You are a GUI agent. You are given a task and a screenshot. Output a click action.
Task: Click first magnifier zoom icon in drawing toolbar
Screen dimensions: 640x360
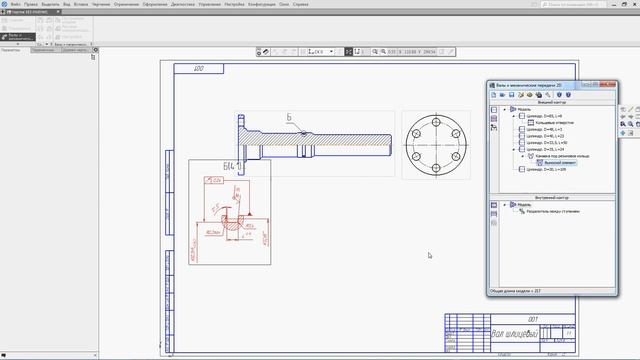[x=375, y=52]
